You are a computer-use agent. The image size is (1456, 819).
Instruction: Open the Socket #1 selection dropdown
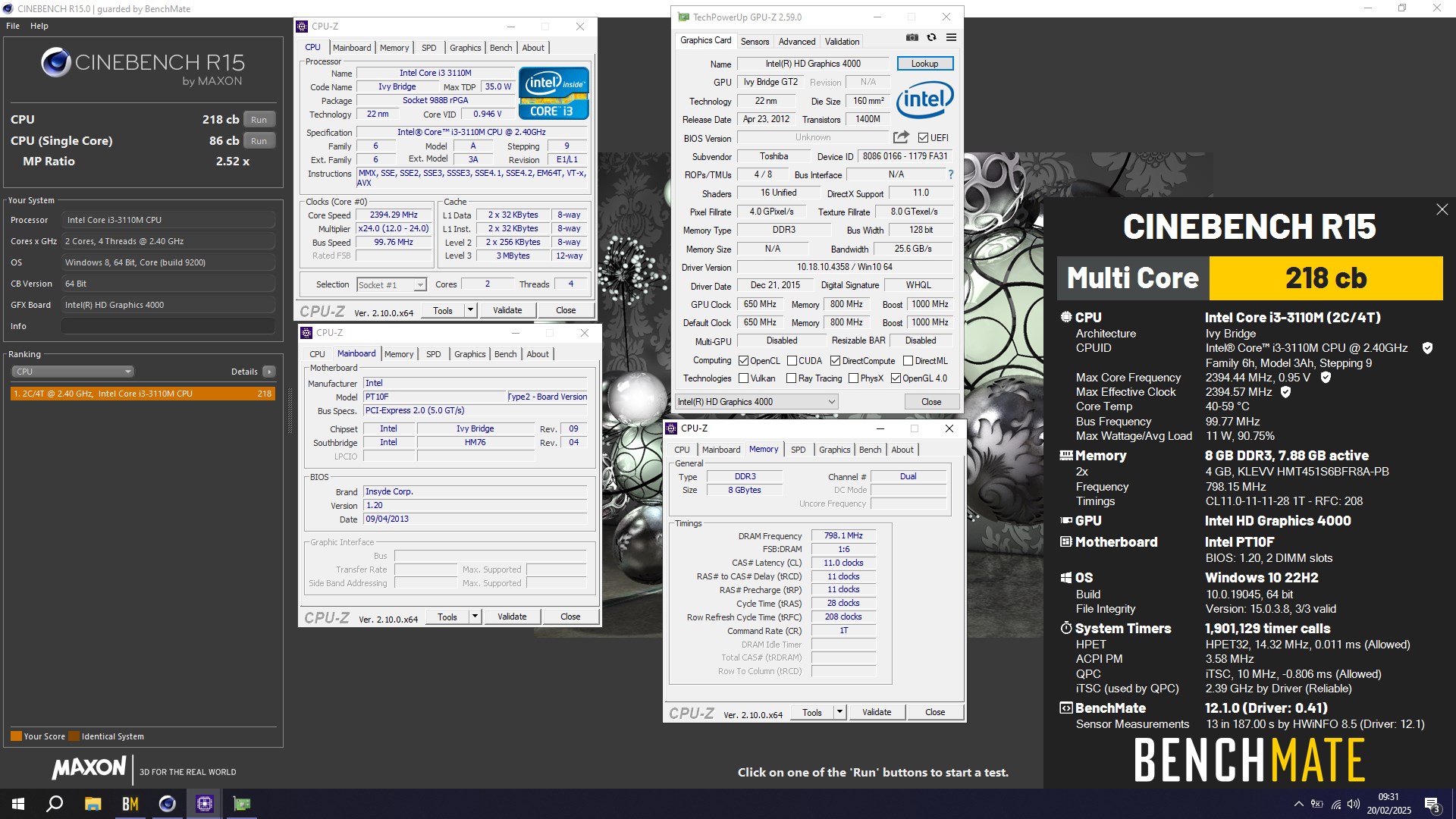(x=391, y=285)
